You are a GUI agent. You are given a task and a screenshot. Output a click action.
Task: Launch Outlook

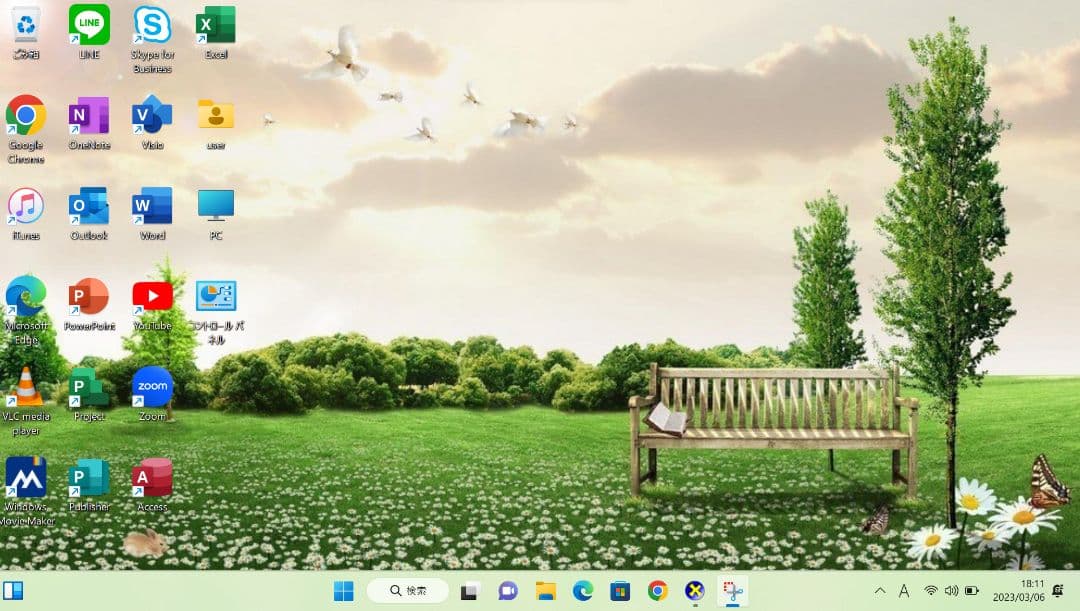click(x=88, y=203)
